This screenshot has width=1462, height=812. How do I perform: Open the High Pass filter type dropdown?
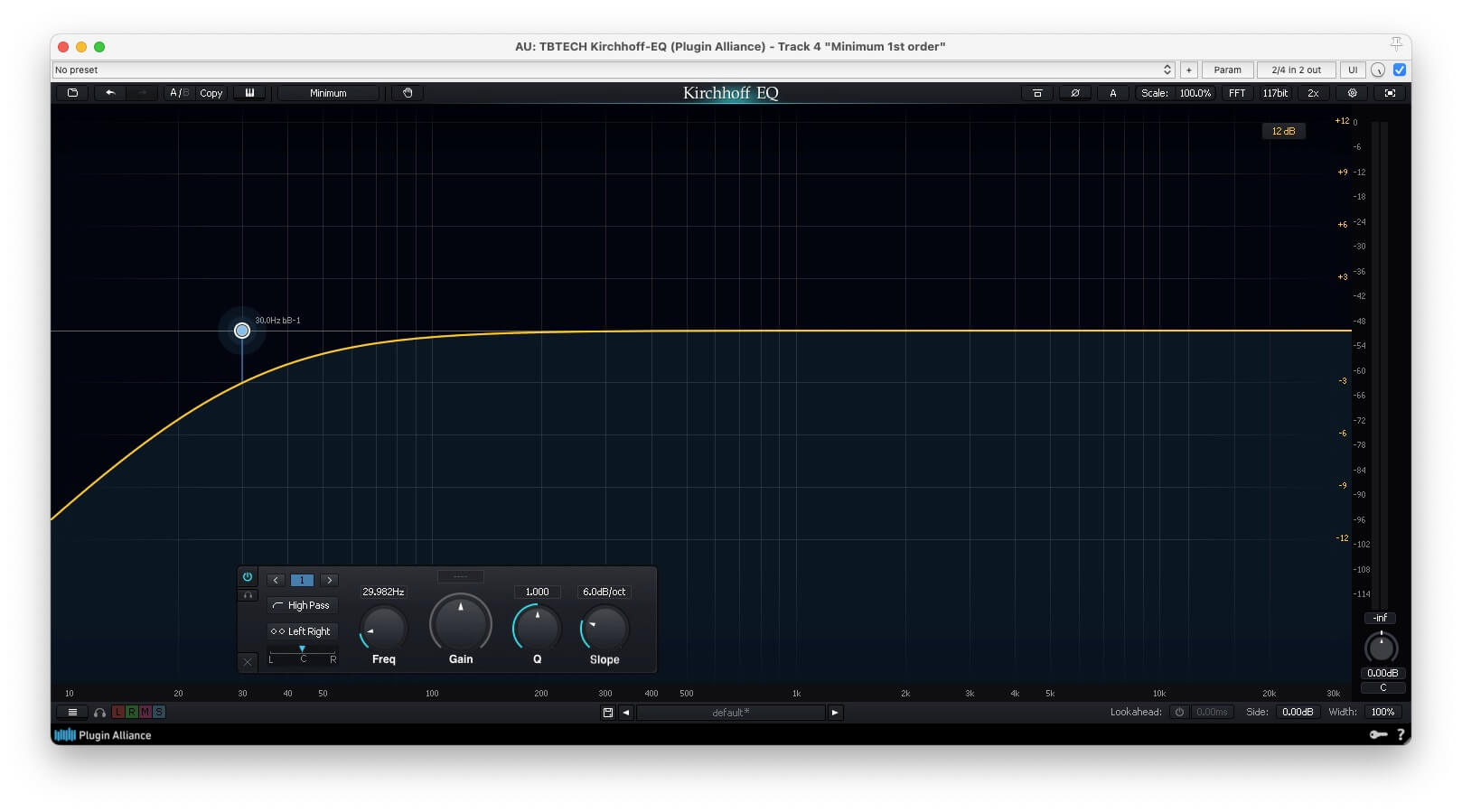(302, 605)
